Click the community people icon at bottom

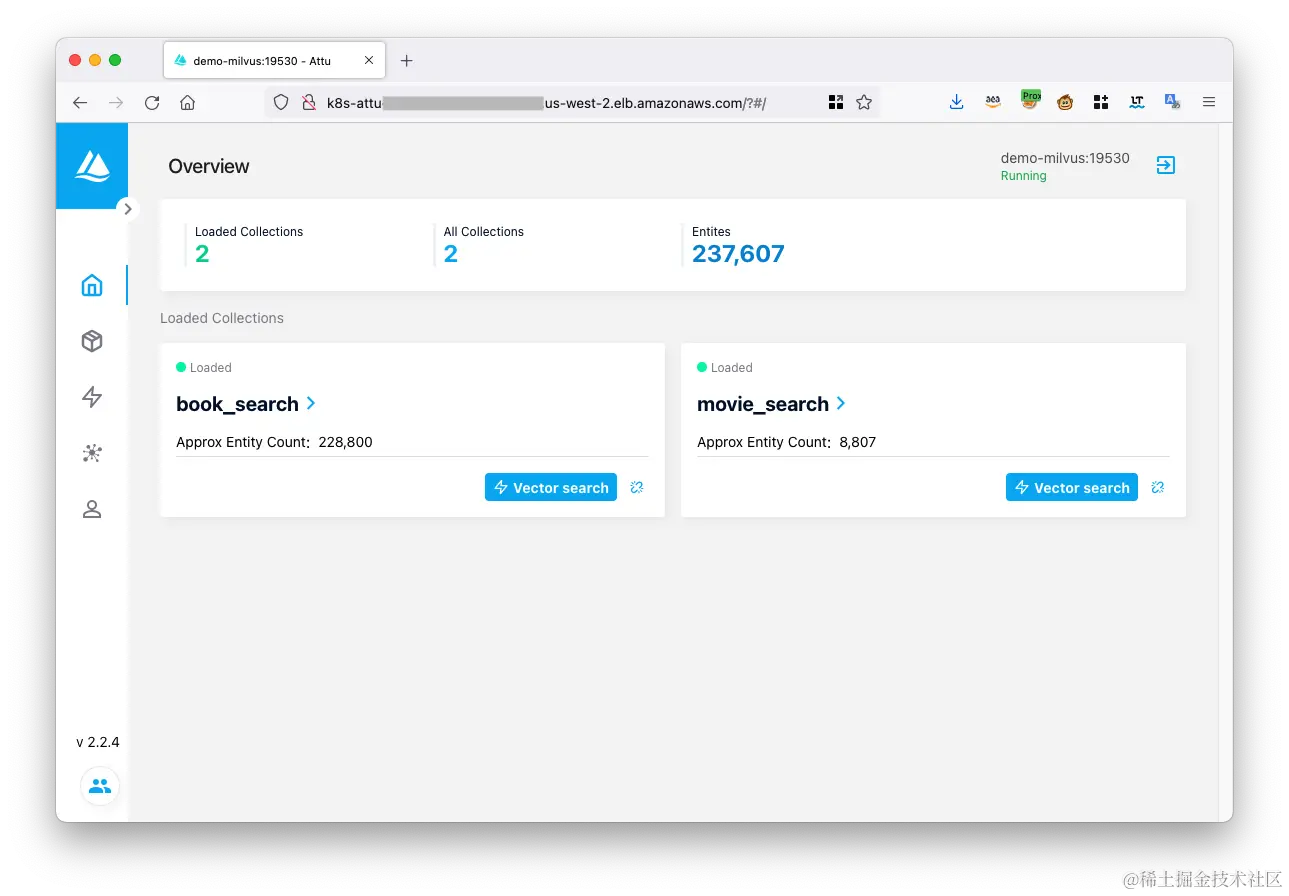[100, 786]
